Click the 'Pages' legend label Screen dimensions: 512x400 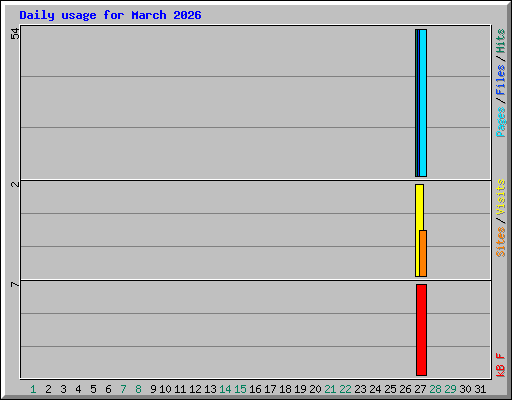pos(501,122)
